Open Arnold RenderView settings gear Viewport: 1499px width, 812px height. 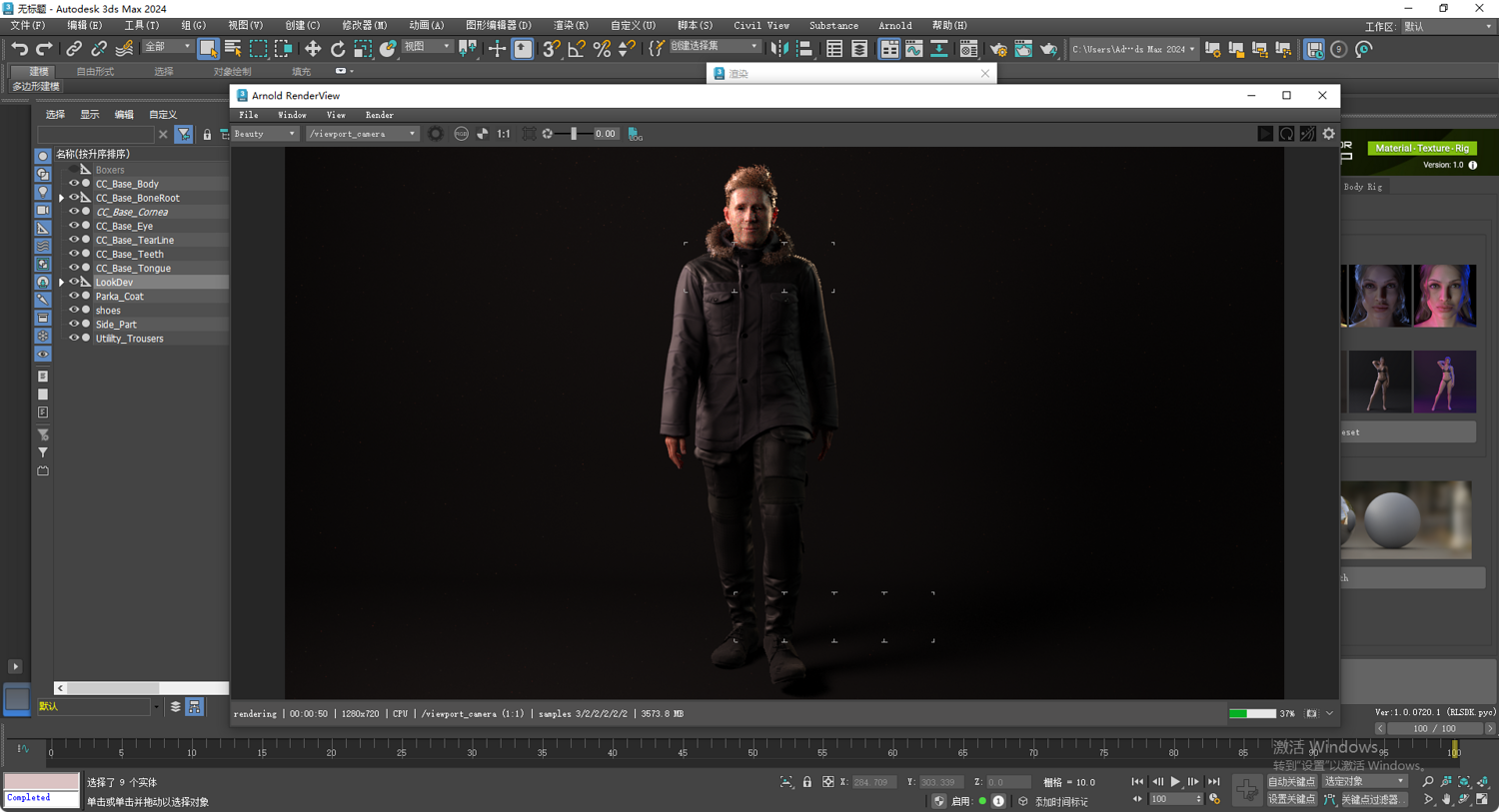point(1329,134)
